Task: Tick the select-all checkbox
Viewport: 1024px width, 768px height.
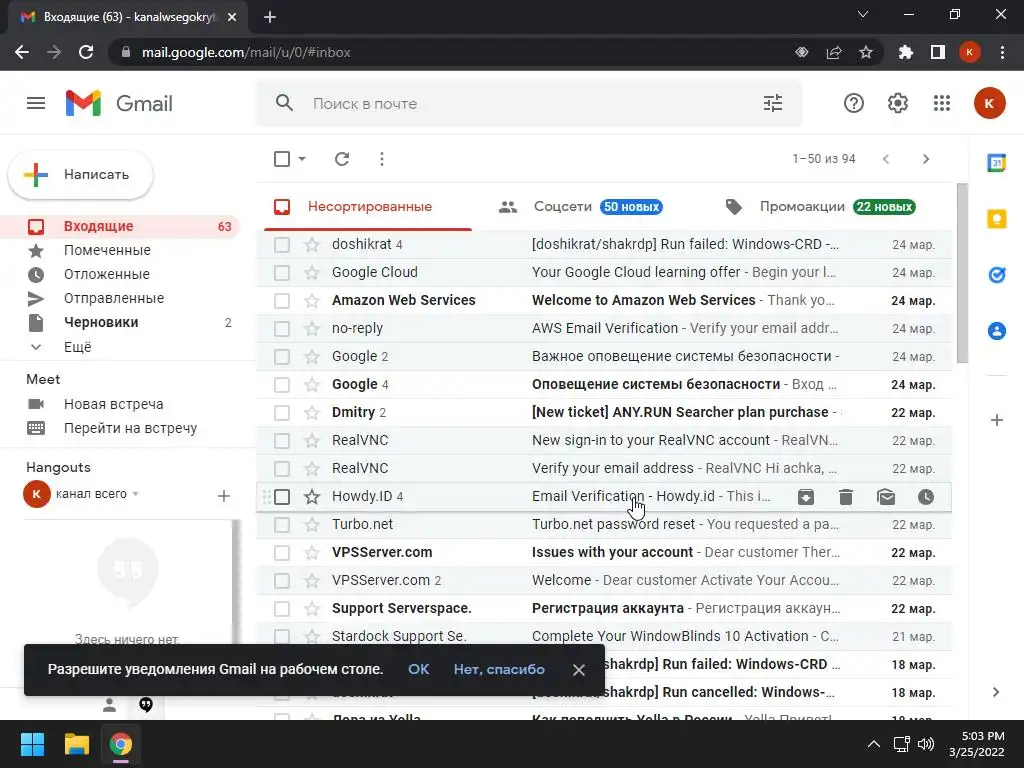Action: pos(282,159)
